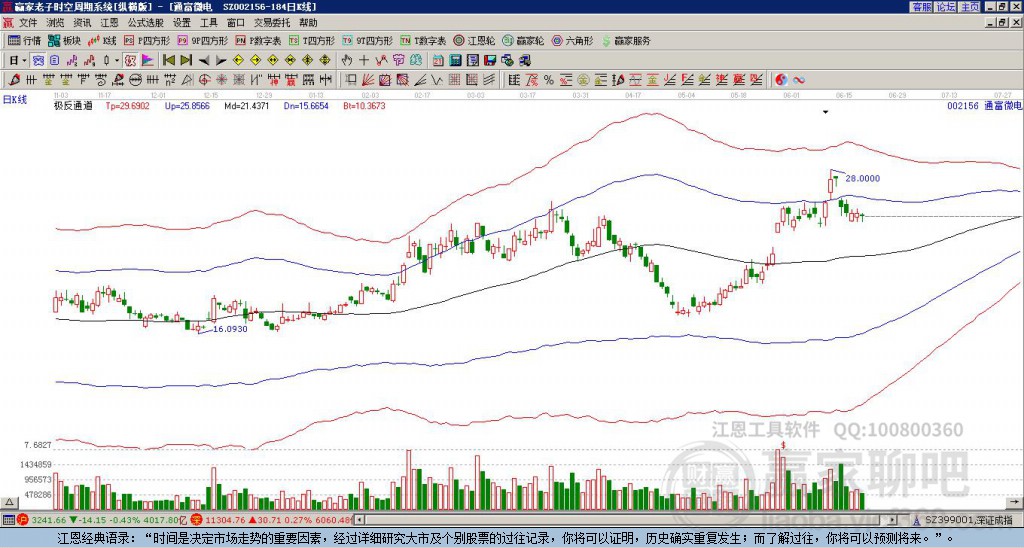
Task: Click the Md=21.4371 indicator value
Action: point(247,106)
